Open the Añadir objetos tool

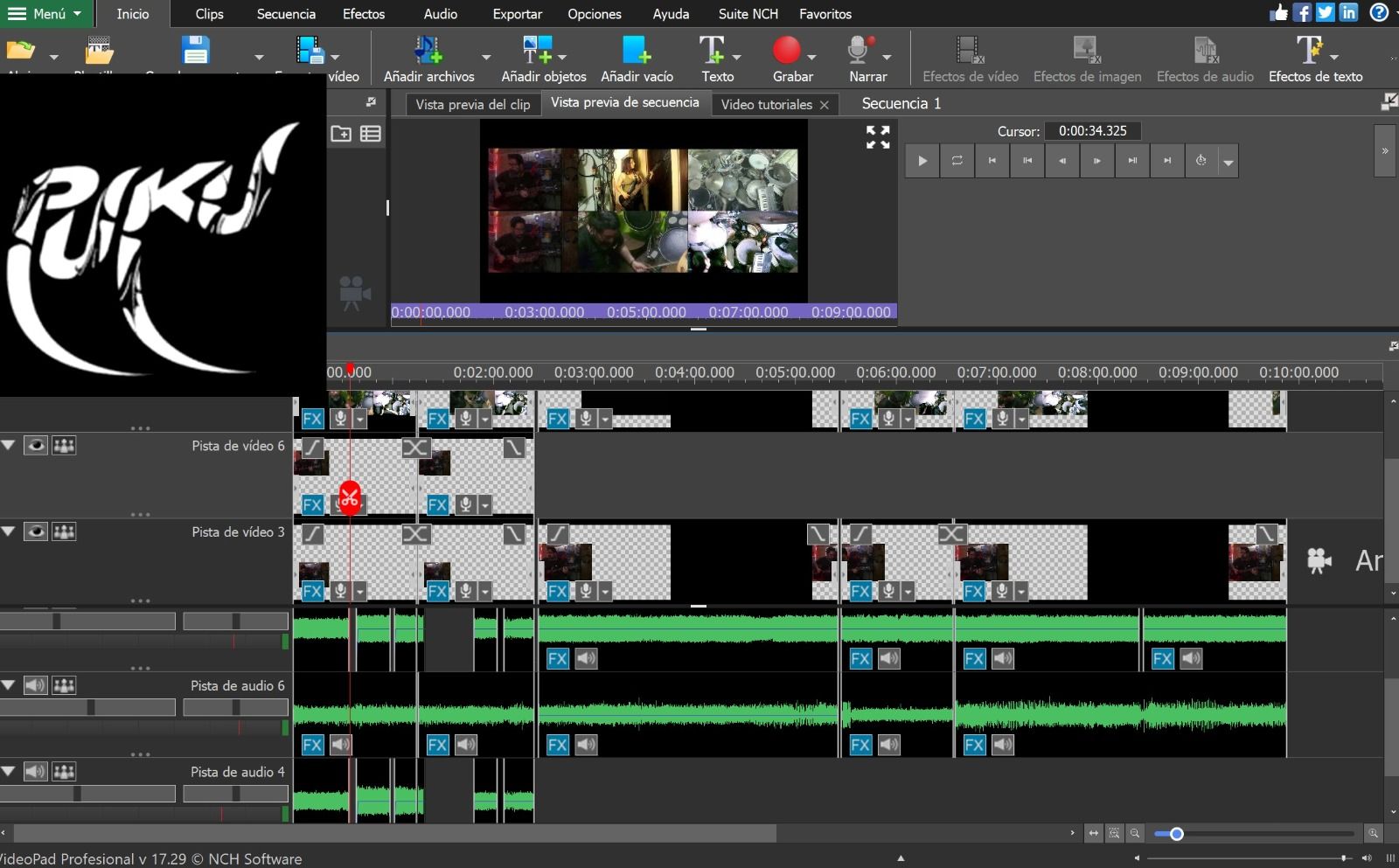pyautogui.click(x=537, y=51)
